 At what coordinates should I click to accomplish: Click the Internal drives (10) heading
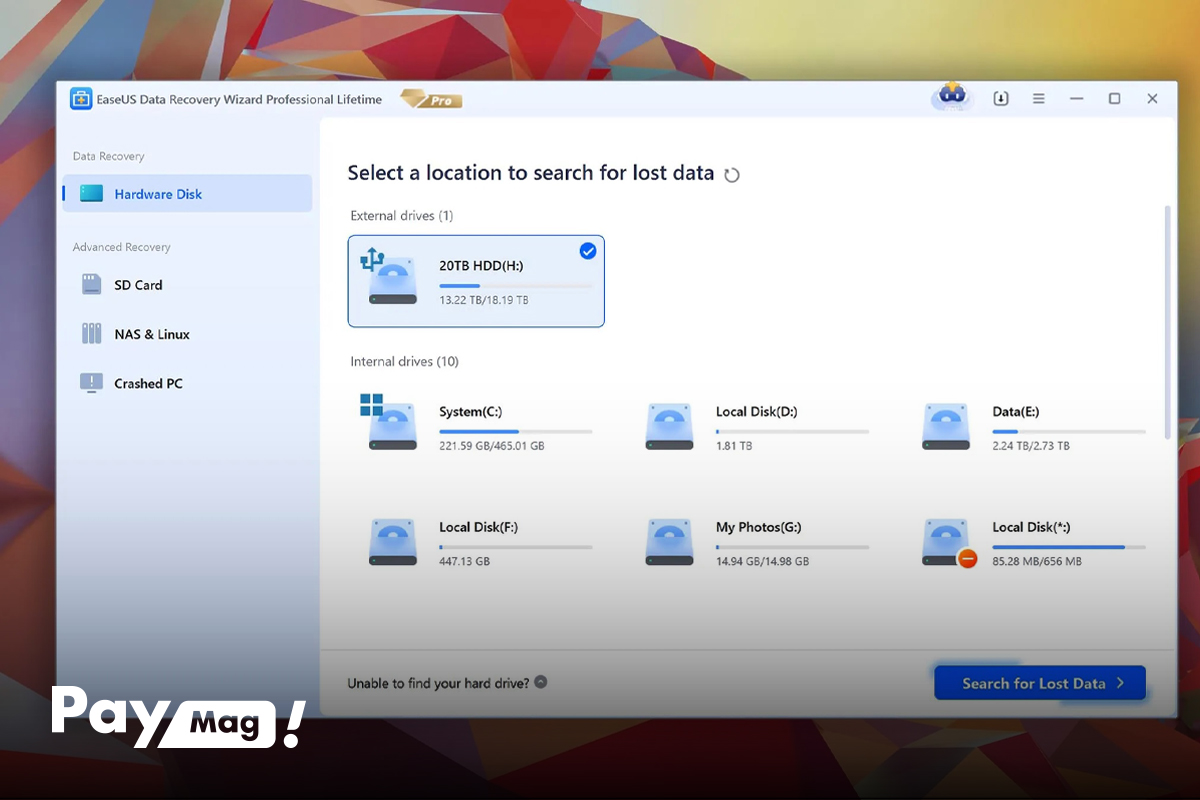[404, 362]
